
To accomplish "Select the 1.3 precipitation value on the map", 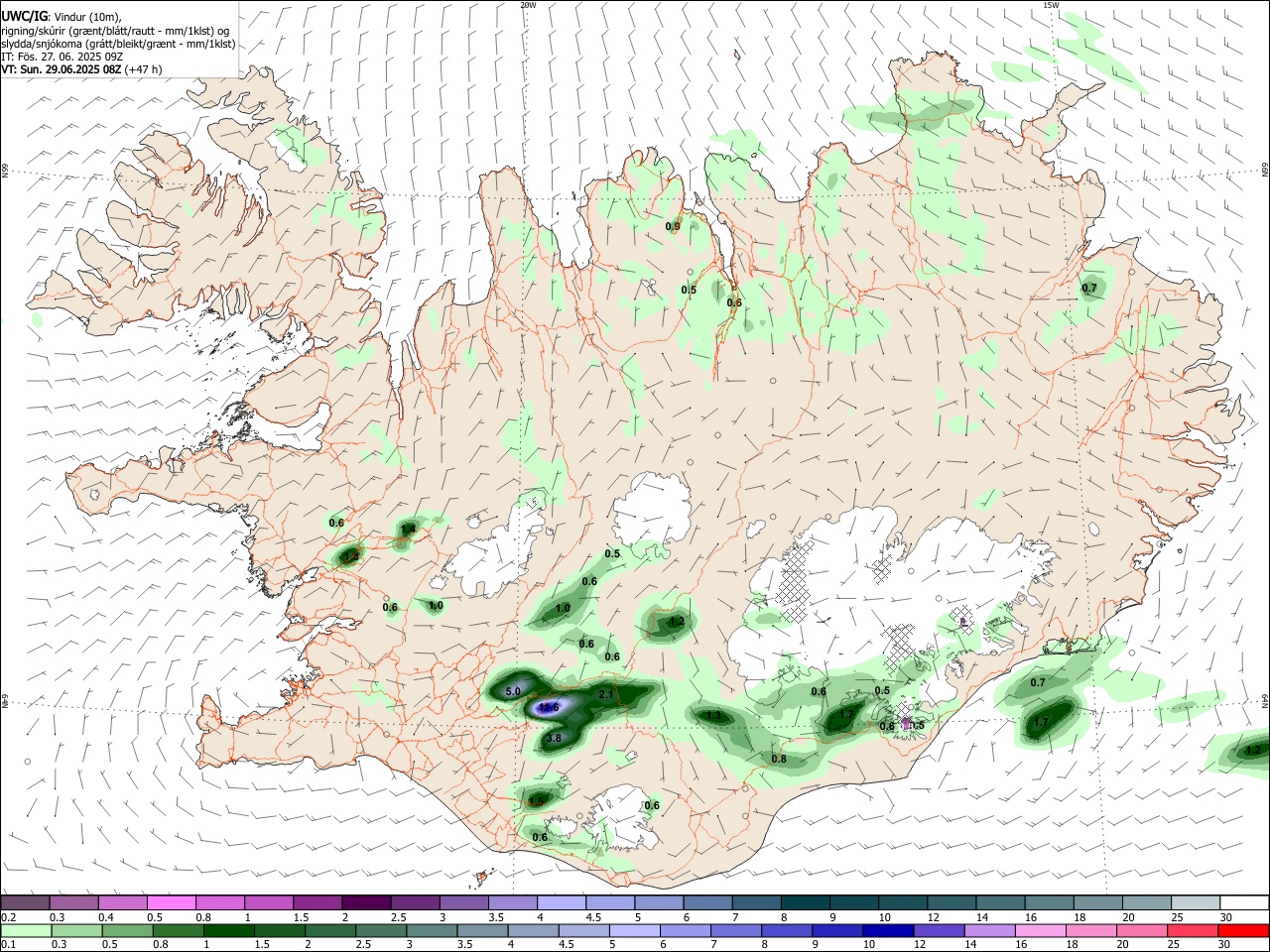I will pos(712,715).
